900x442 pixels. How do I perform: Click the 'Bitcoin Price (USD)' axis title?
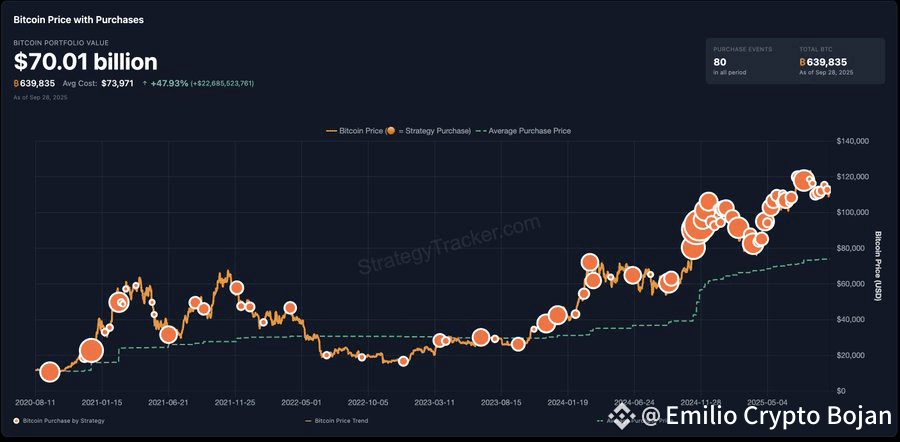(x=879, y=266)
